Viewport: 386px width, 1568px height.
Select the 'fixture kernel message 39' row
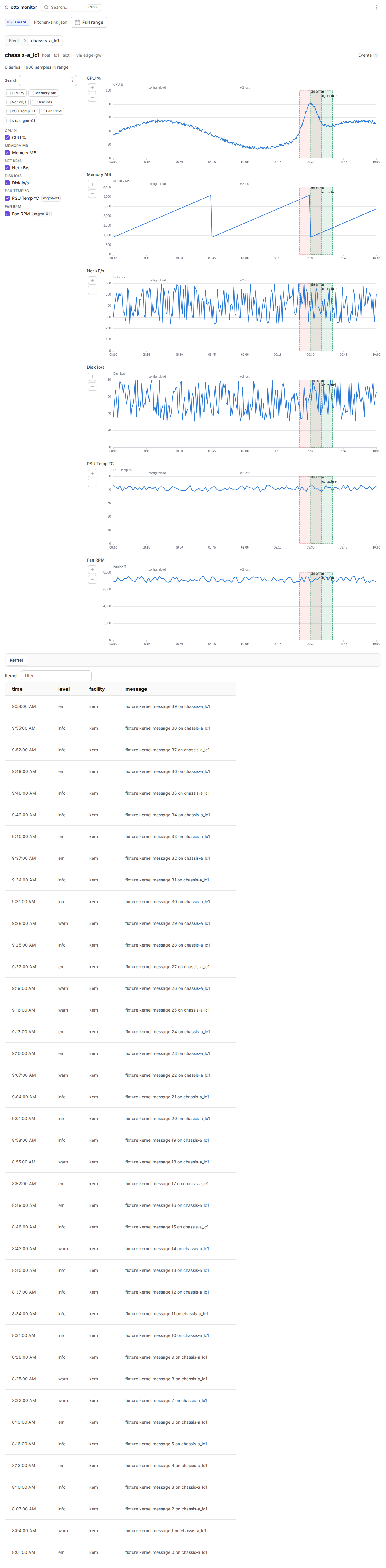coord(121,707)
